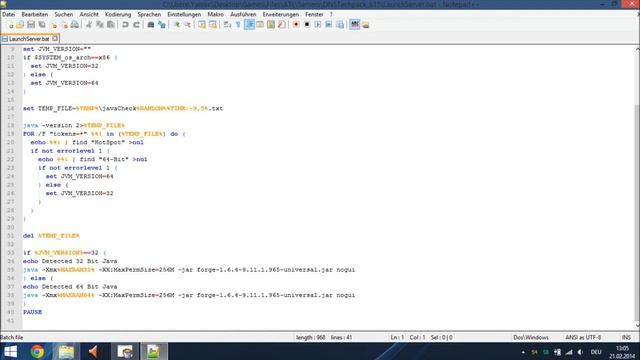Click the Close All toolbar icon
Screen dimensions: 640x360
[x=64, y=25]
